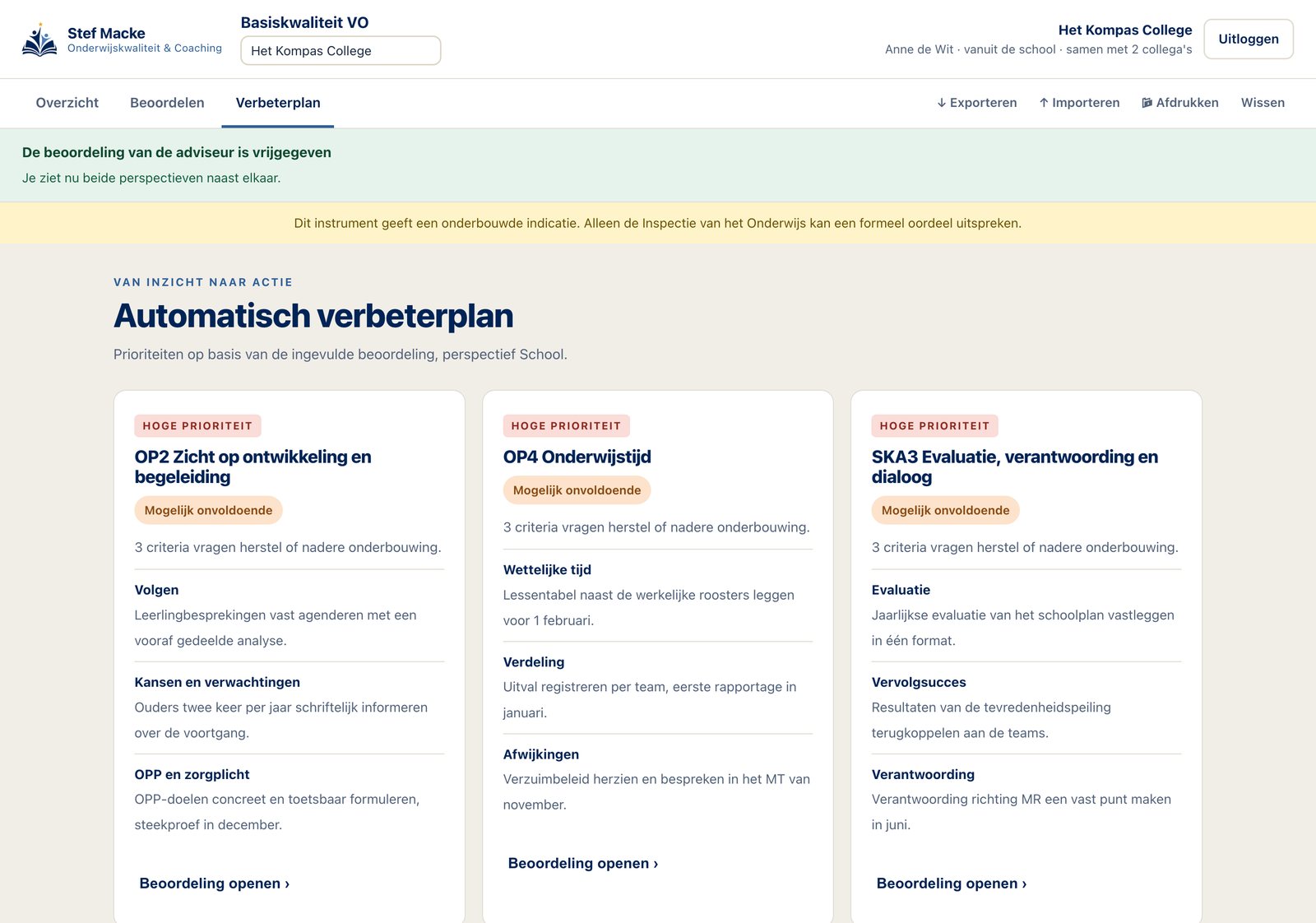Click the Evaluatie criterion title
Image resolution: width=1316 pixels, height=923 pixels.
[901, 590]
